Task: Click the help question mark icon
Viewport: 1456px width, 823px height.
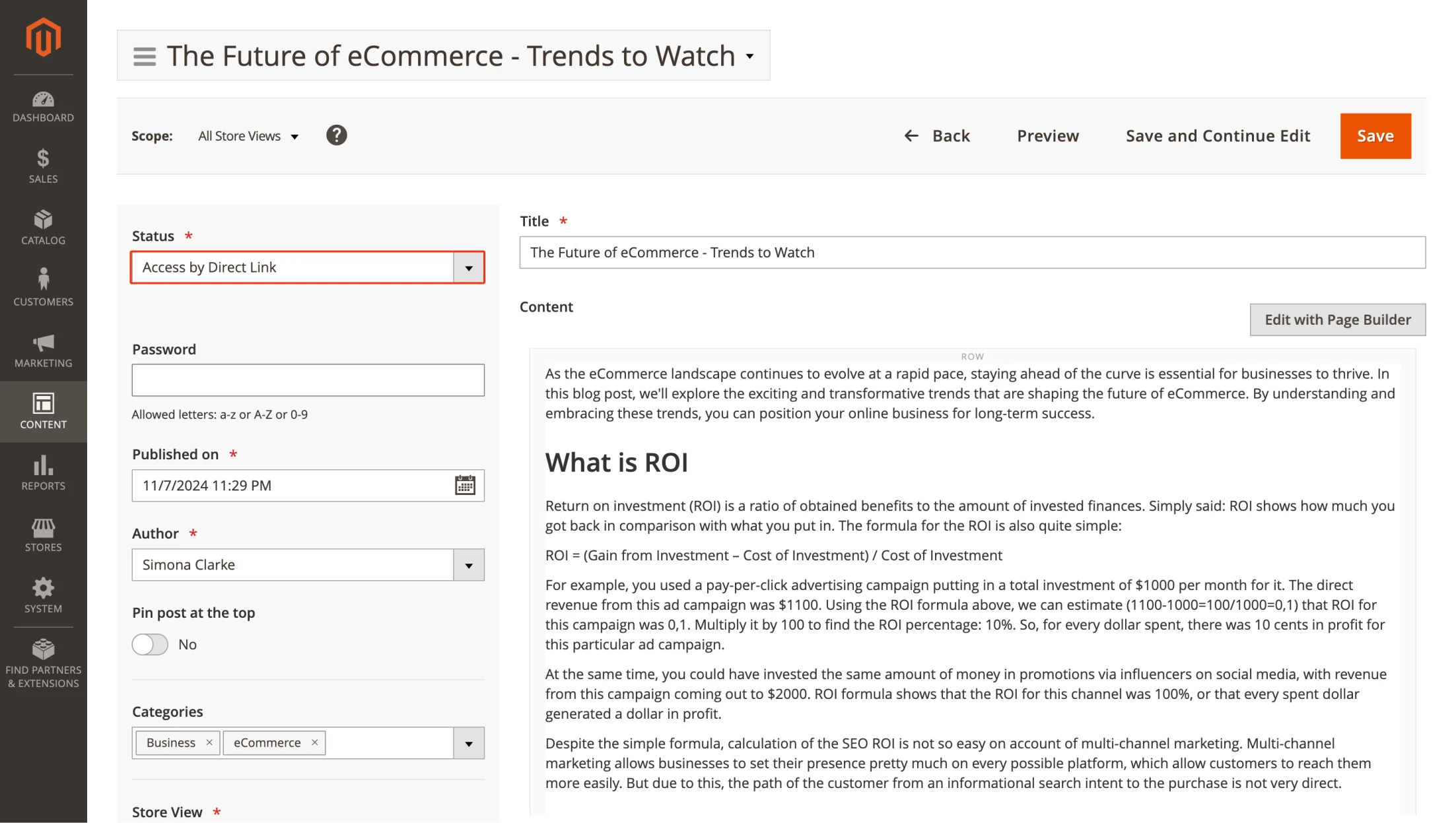Action: point(336,135)
